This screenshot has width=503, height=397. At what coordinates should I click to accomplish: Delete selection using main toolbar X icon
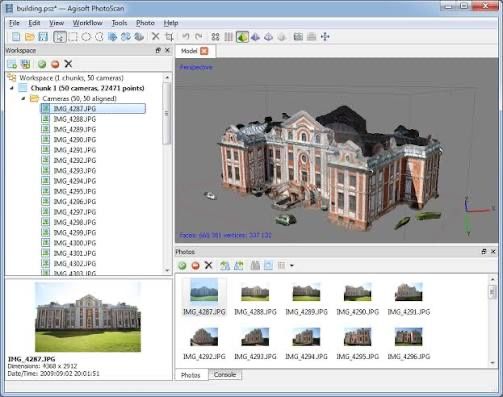155,36
